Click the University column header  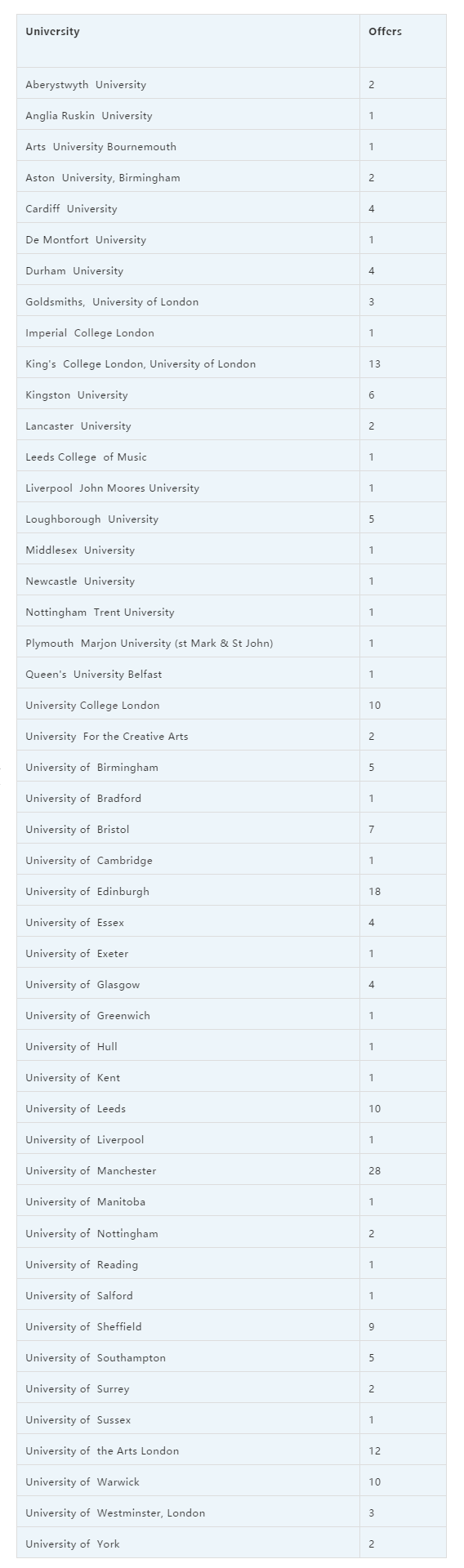tap(52, 32)
